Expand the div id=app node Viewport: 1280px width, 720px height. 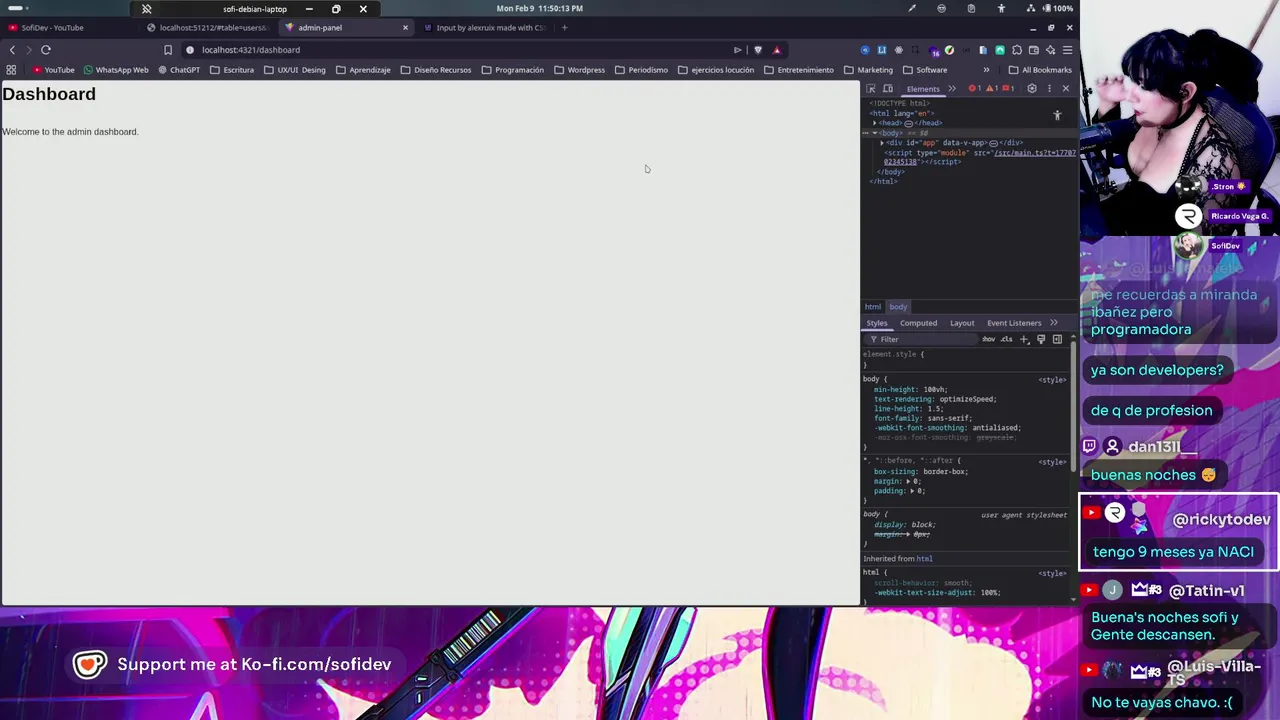point(882,143)
